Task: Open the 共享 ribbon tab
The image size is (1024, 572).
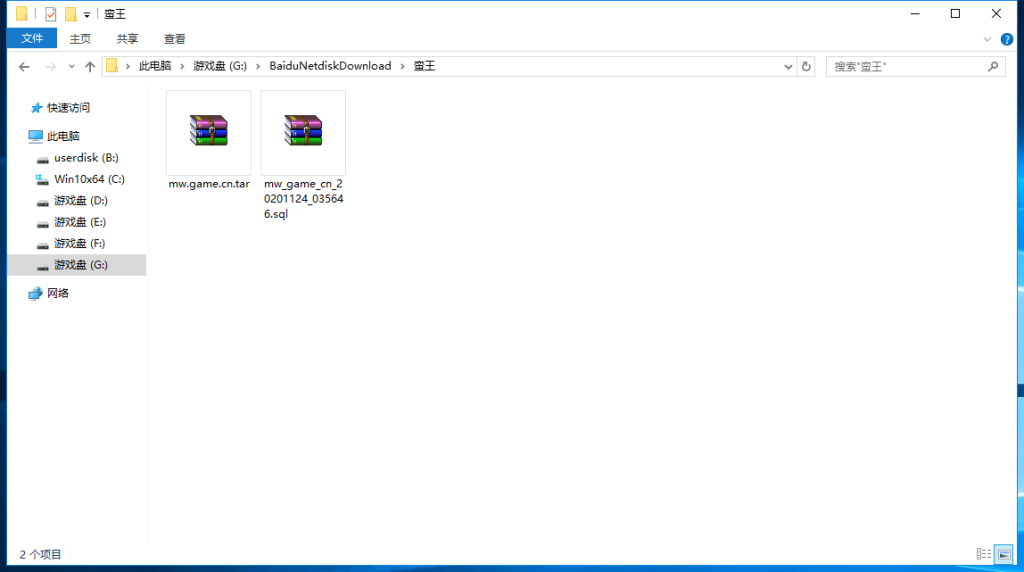Action: [x=127, y=39]
